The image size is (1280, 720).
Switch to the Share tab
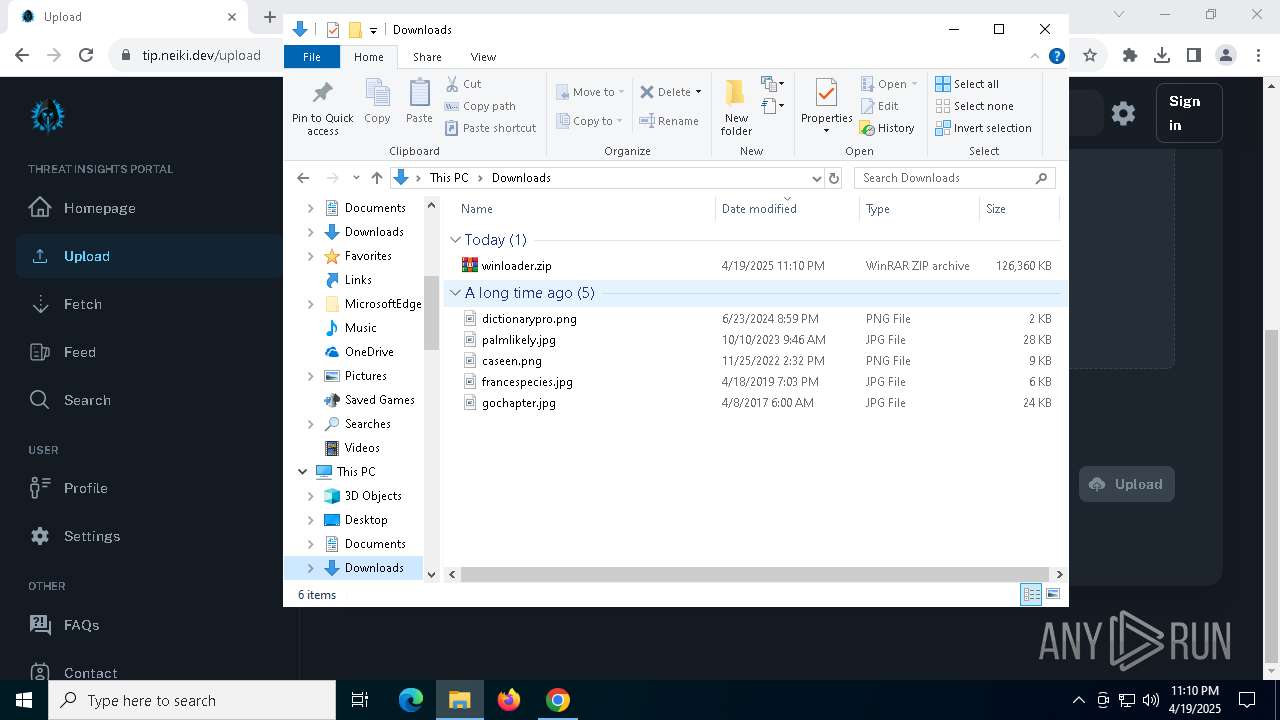pos(427,57)
